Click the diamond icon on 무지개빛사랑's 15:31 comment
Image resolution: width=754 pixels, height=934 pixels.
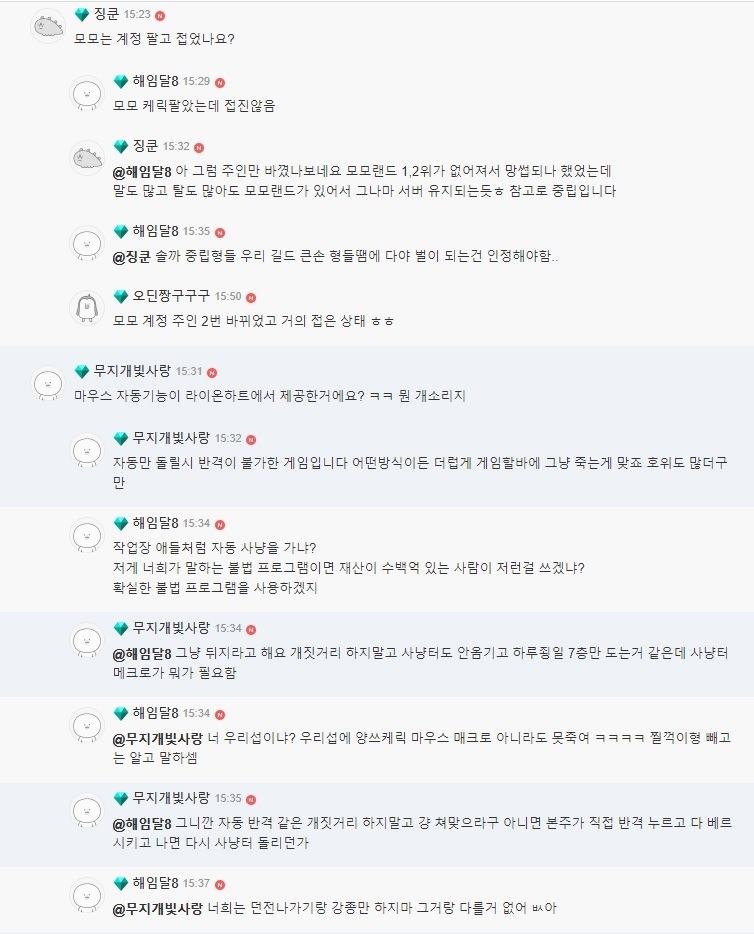(82, 372)
